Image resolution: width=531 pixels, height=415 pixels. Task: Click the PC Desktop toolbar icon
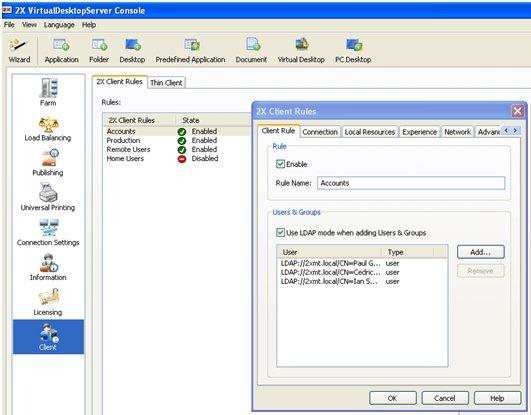[353, 50]
